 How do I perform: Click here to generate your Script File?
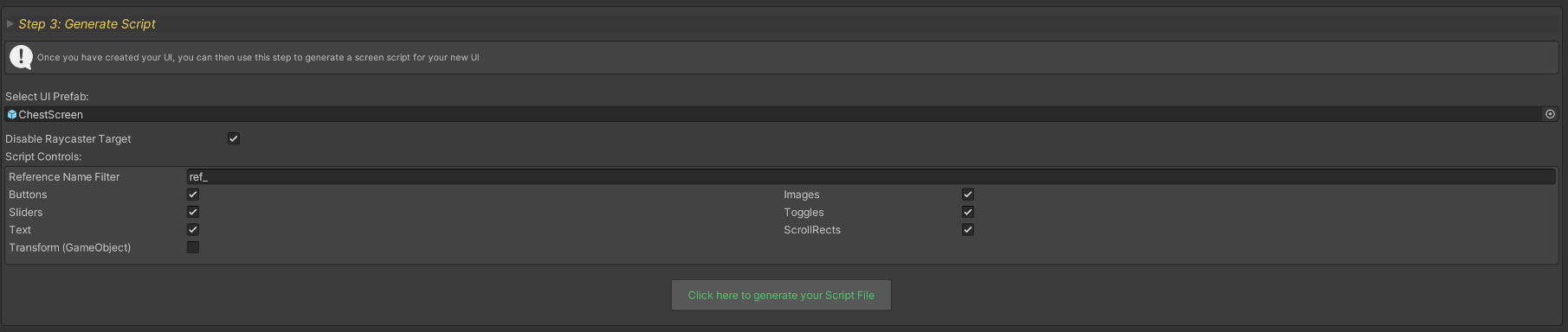[x=781, y=295]
